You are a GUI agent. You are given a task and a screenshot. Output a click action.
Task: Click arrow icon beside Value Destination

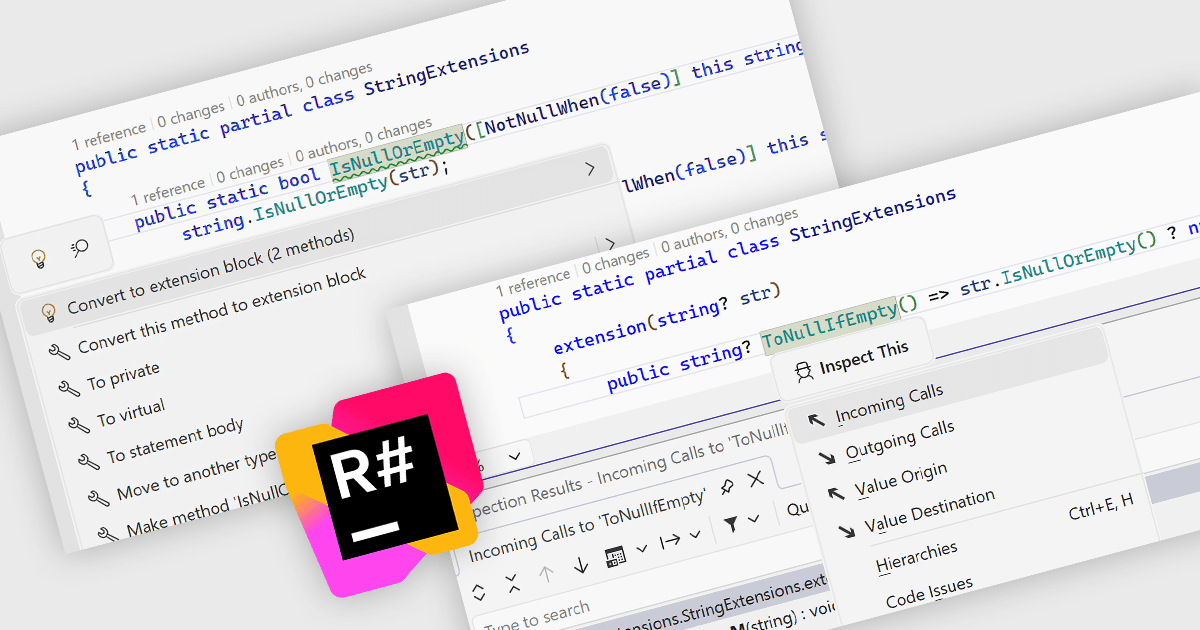tap(847, 531)
